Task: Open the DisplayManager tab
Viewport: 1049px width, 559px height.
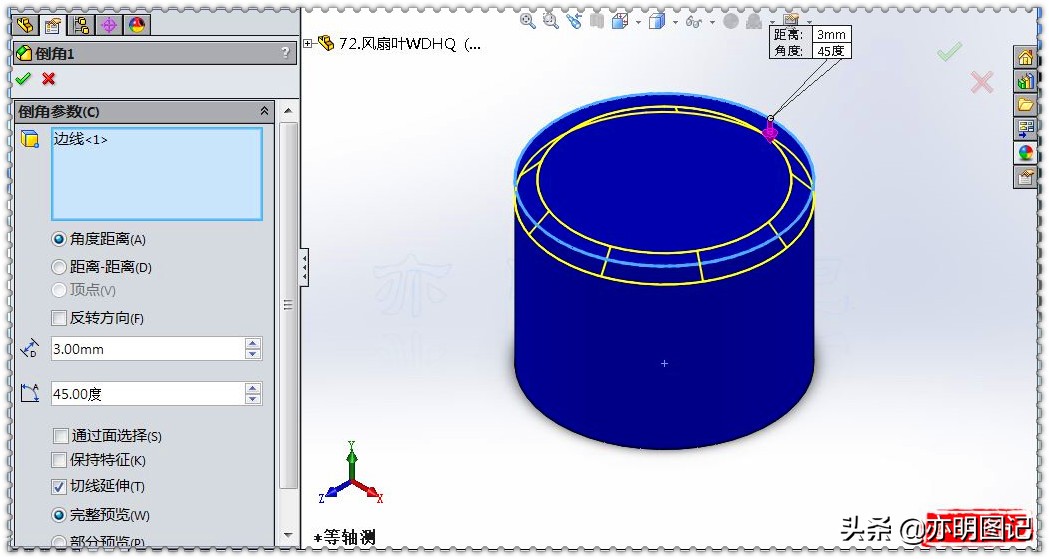Action: 137,25
